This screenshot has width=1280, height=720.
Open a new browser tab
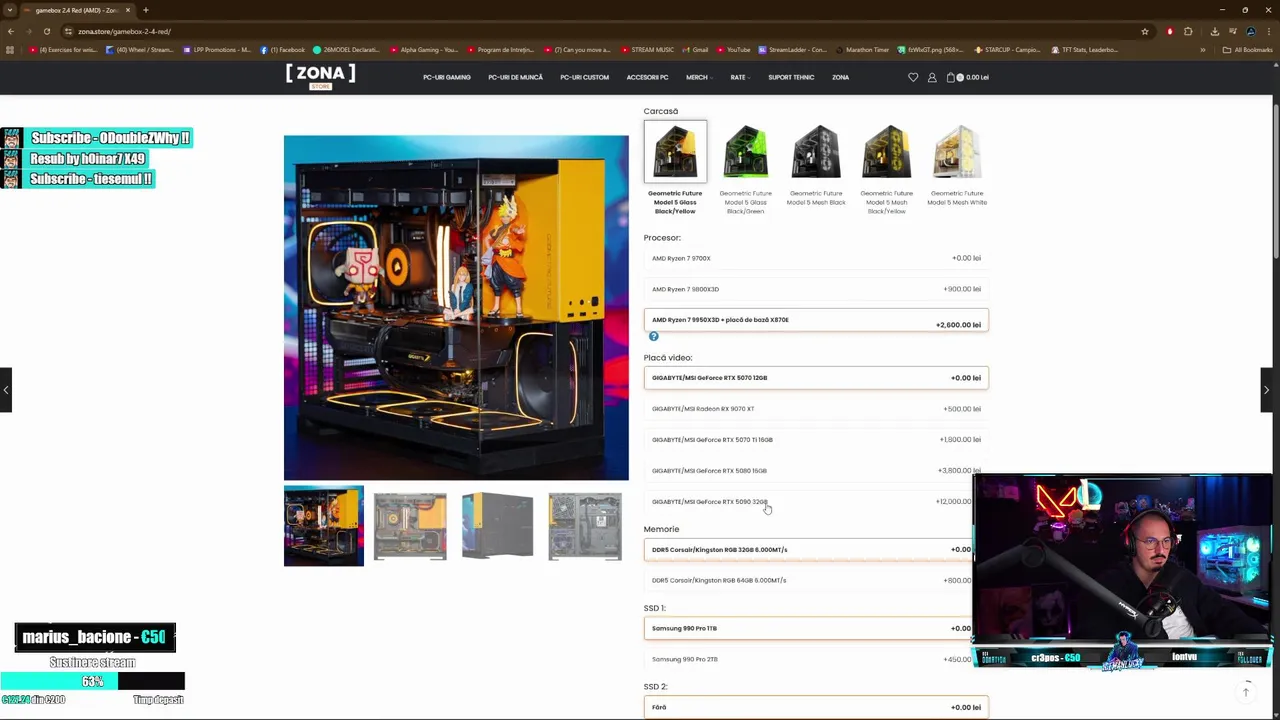coord(146,10)
